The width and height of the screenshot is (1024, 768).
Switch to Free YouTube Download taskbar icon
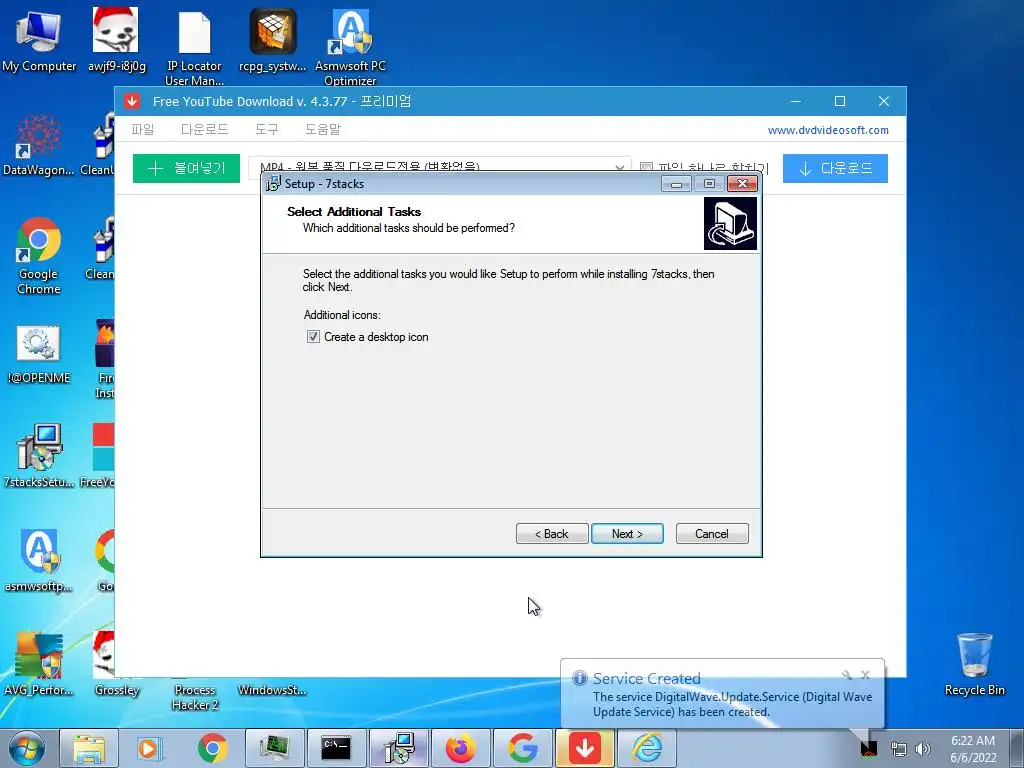pyautogui.click(x=584, y=748)
